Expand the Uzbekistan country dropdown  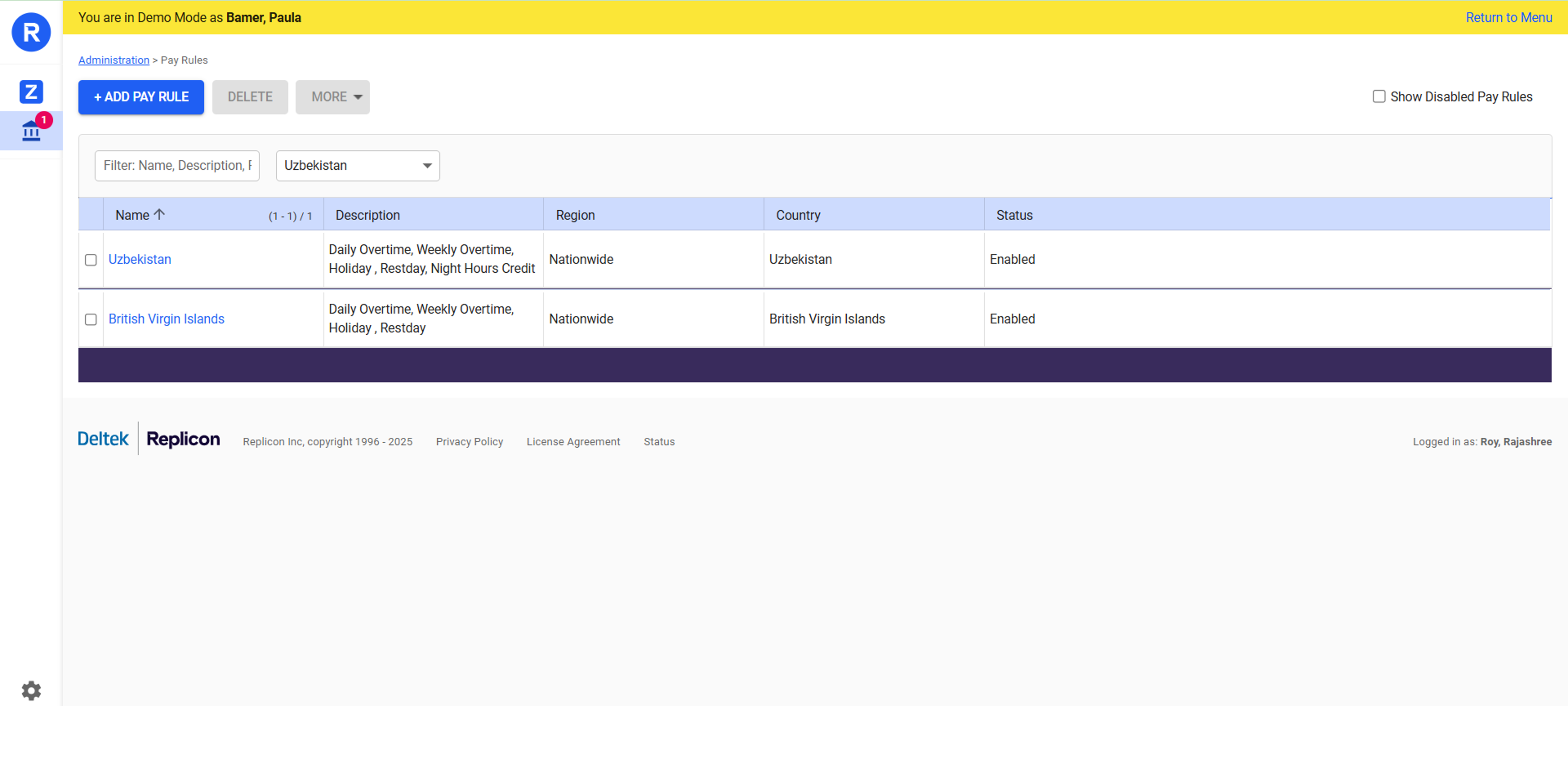point(358,166)
